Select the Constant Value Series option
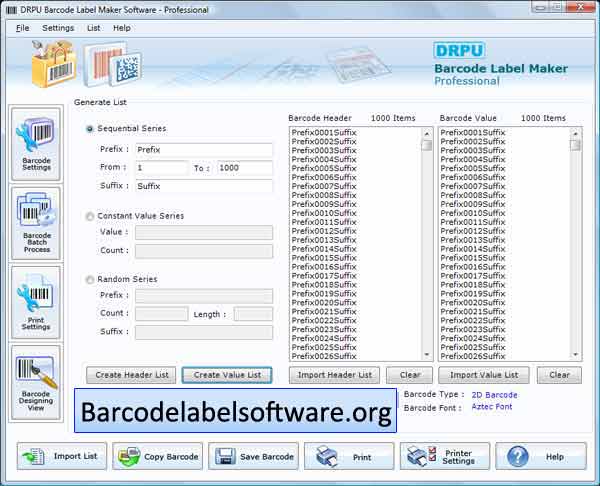This screenshot has height=486, width=600. click(90, 217)
